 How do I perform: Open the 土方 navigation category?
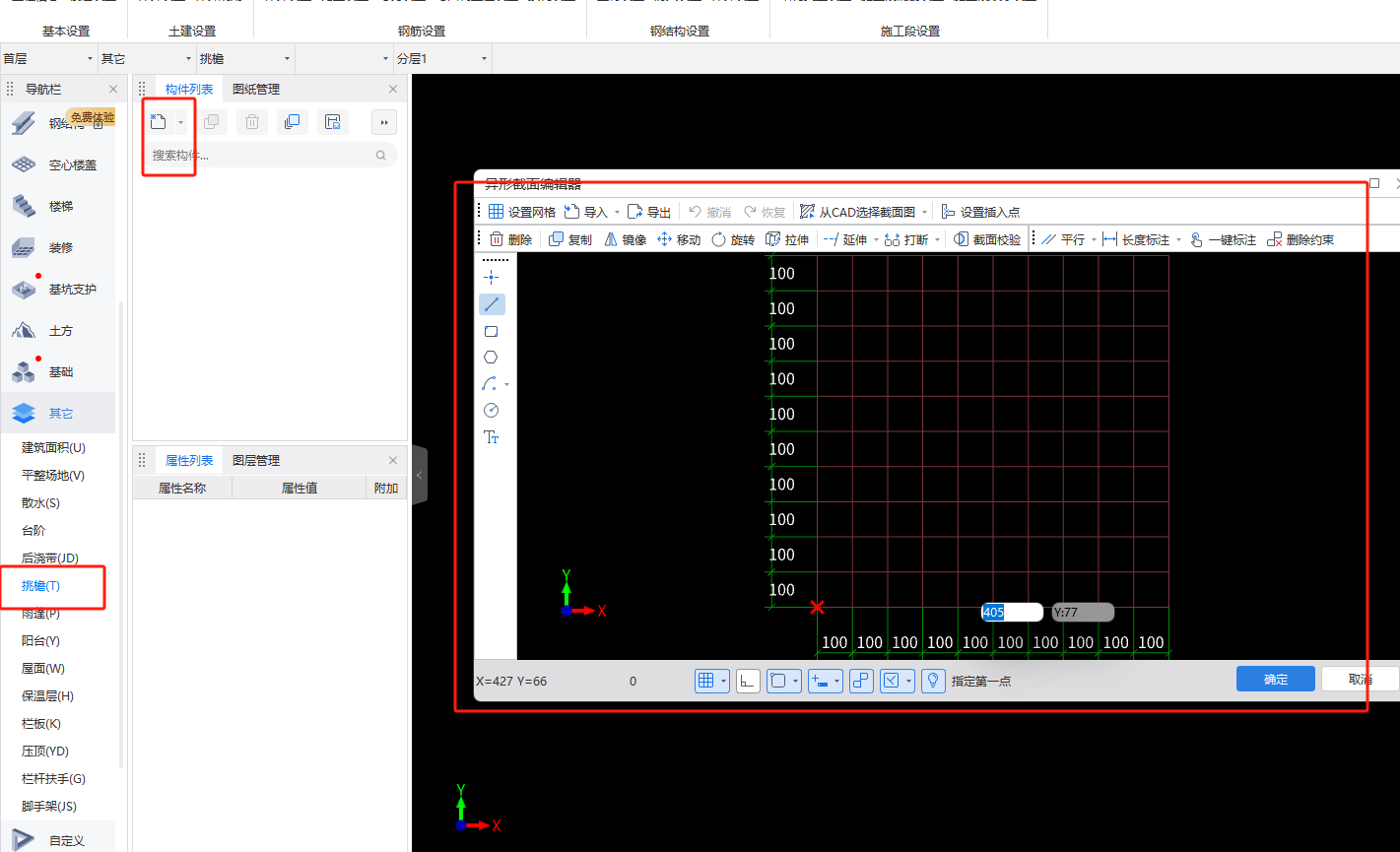(58, 331)
